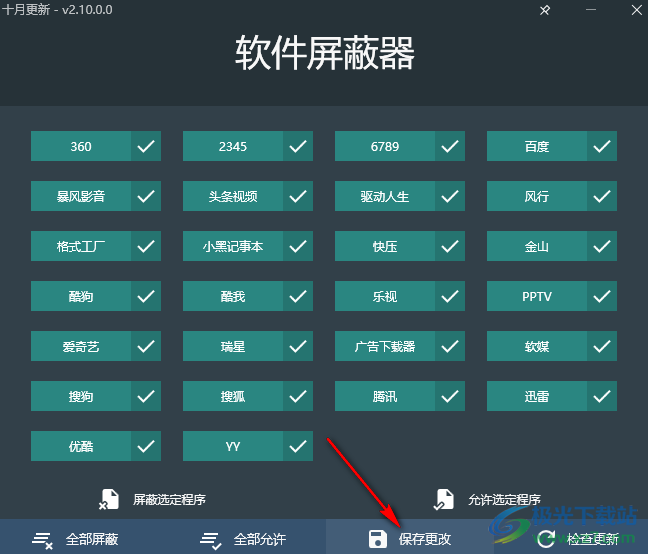
Task: Uncheck the 优酷 checkmark box
Action: 146,446
